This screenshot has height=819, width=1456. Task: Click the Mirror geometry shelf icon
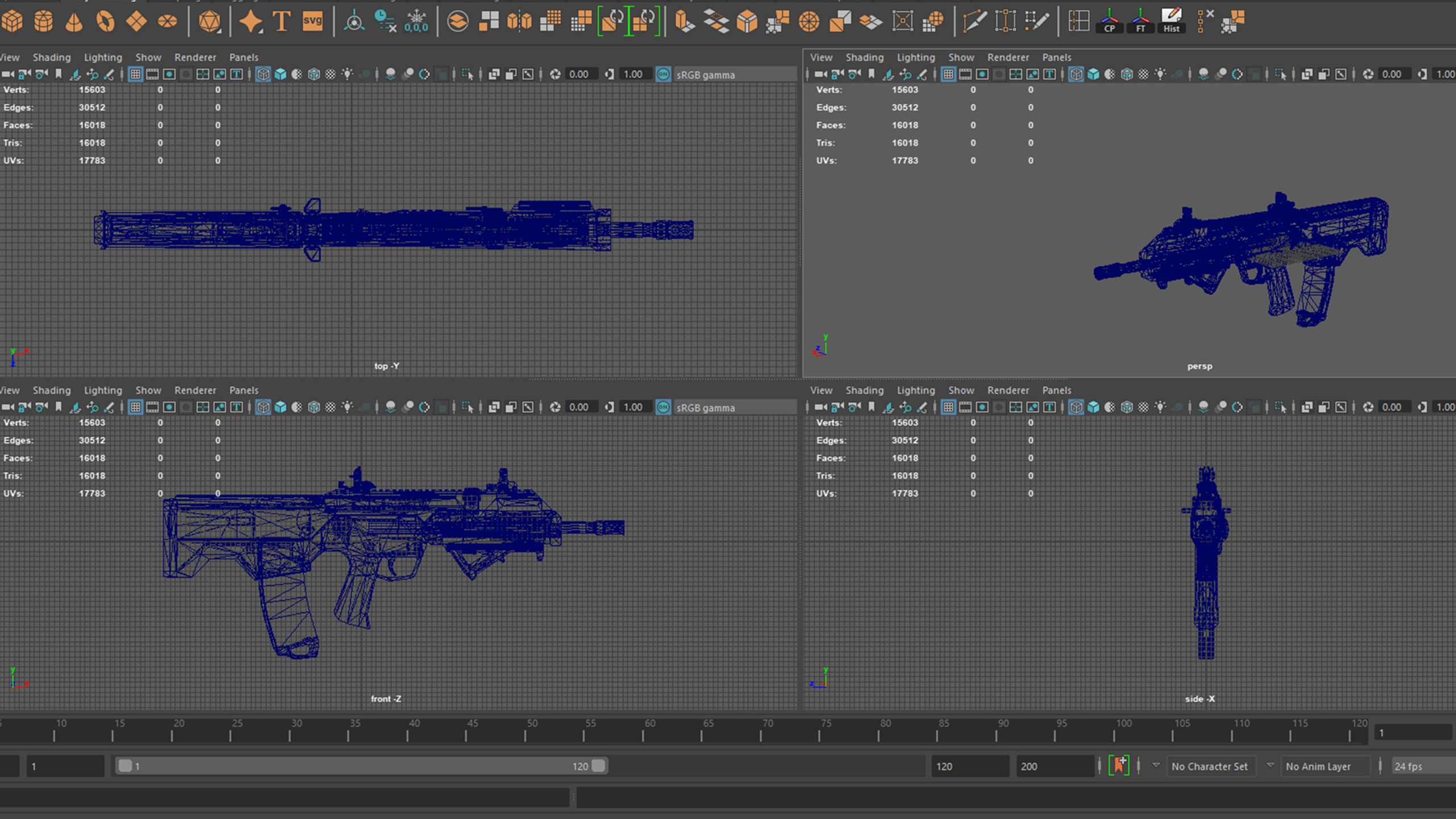[519, 22]
